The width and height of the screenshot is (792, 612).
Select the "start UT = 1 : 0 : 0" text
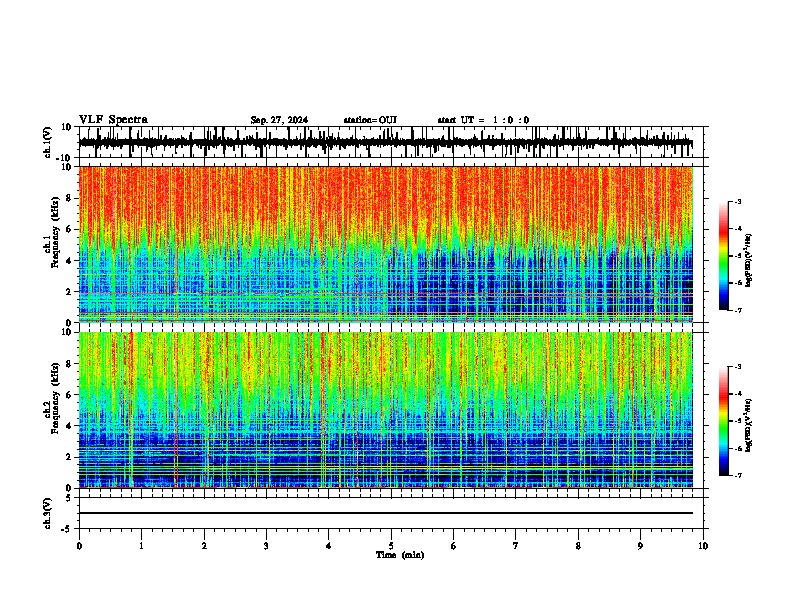483,120
